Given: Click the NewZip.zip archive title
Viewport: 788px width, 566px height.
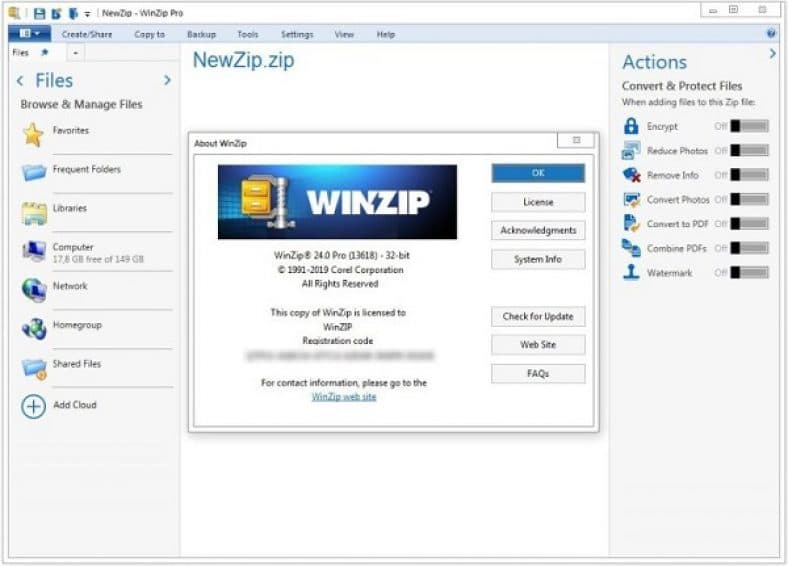Looking at the screenshot, I should (243, 60).
